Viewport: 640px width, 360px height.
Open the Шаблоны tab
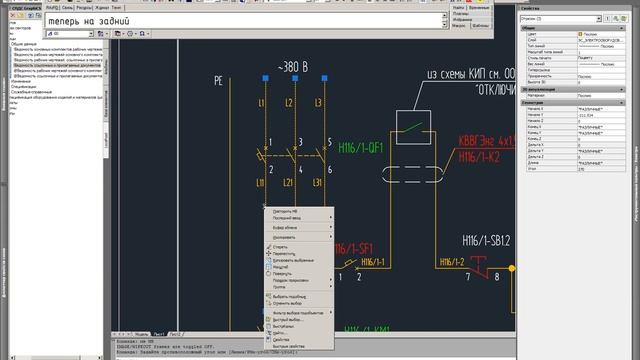tap(480, 26)
